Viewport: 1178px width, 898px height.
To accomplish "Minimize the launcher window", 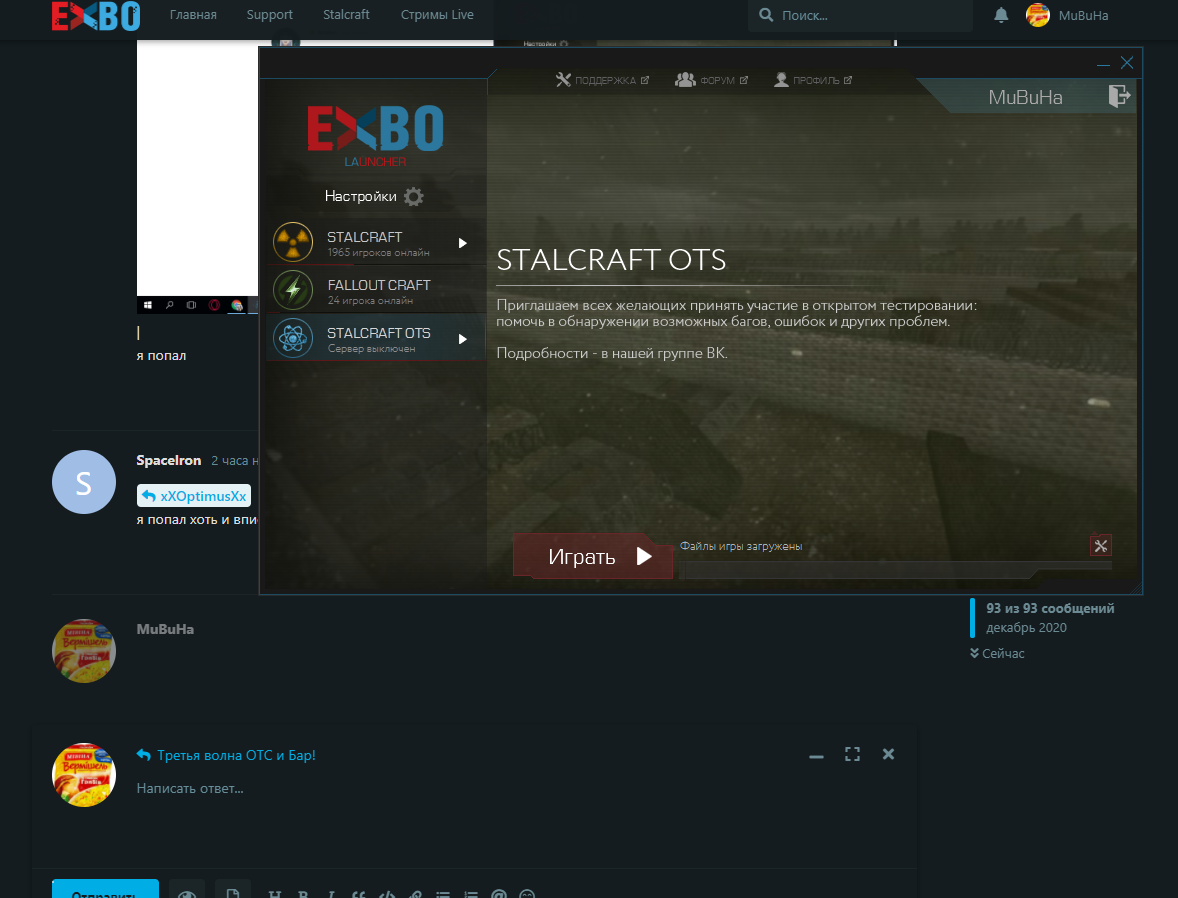I will coord(1103,63).
